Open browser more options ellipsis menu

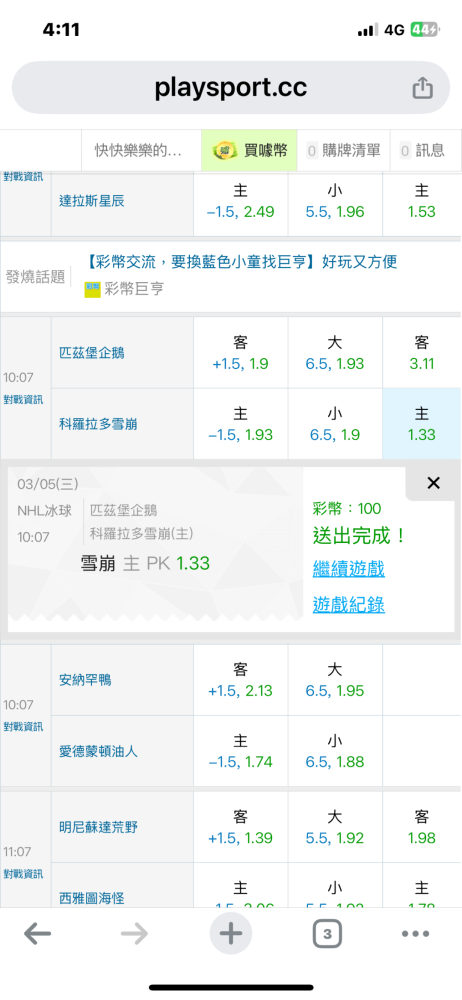pyautogui.click(x=415, y=934)
